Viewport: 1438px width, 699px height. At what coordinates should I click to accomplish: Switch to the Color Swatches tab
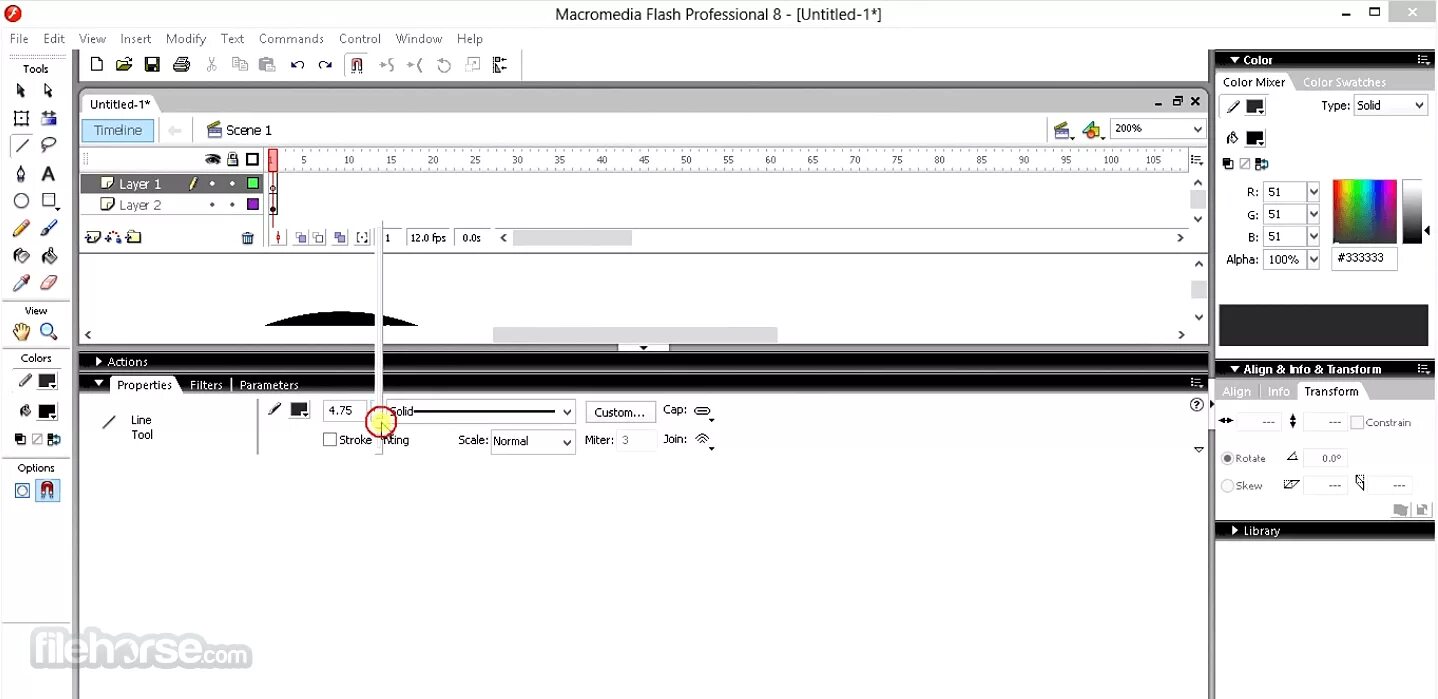pyautogui.click(x=1344, y=83)
